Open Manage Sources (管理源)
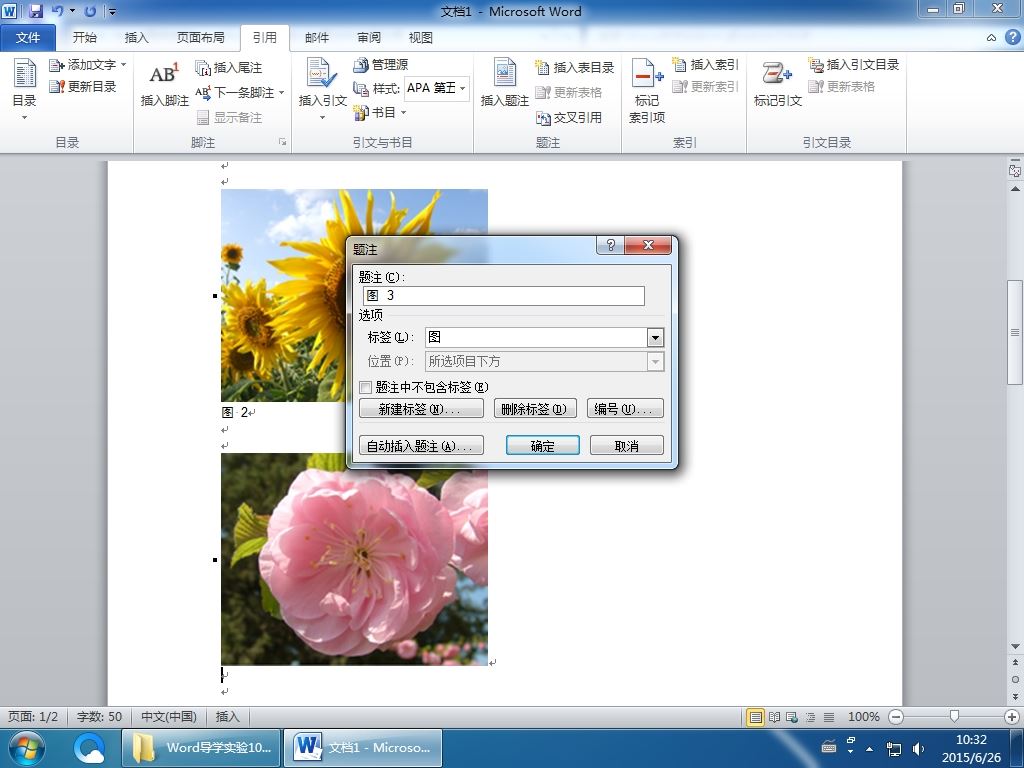The width and height of the screenshot is (1024, 768). coord(381,65)
